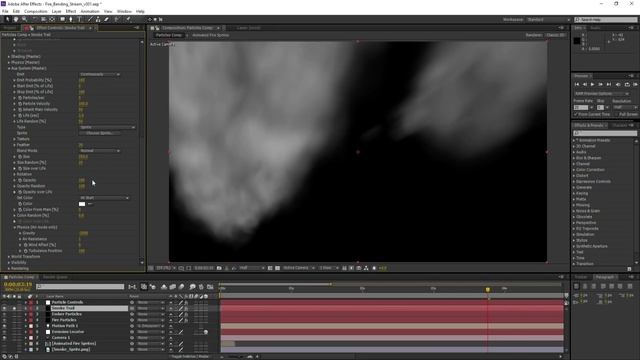Screen dimensions: 640x360
Task: Select the Zoom magnifier tool
Action: point(24,19)
